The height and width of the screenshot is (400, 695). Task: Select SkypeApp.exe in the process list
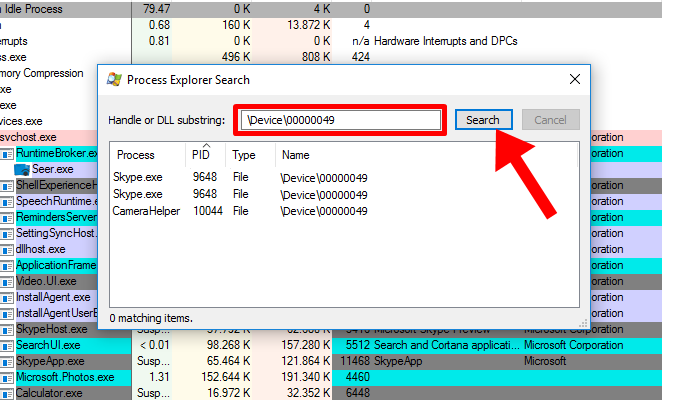[50, 361]
